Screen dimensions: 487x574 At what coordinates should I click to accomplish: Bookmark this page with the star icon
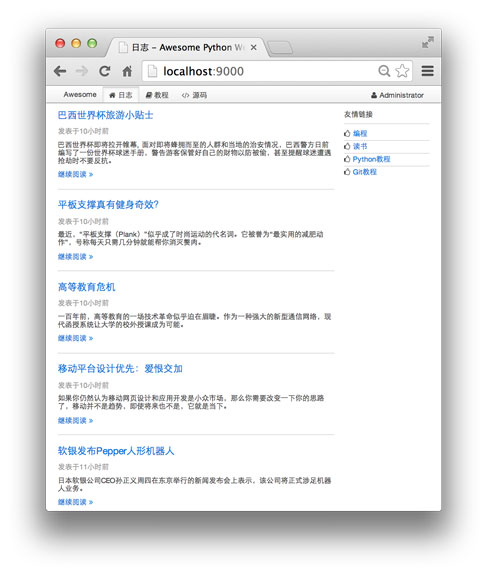[402, 71]
